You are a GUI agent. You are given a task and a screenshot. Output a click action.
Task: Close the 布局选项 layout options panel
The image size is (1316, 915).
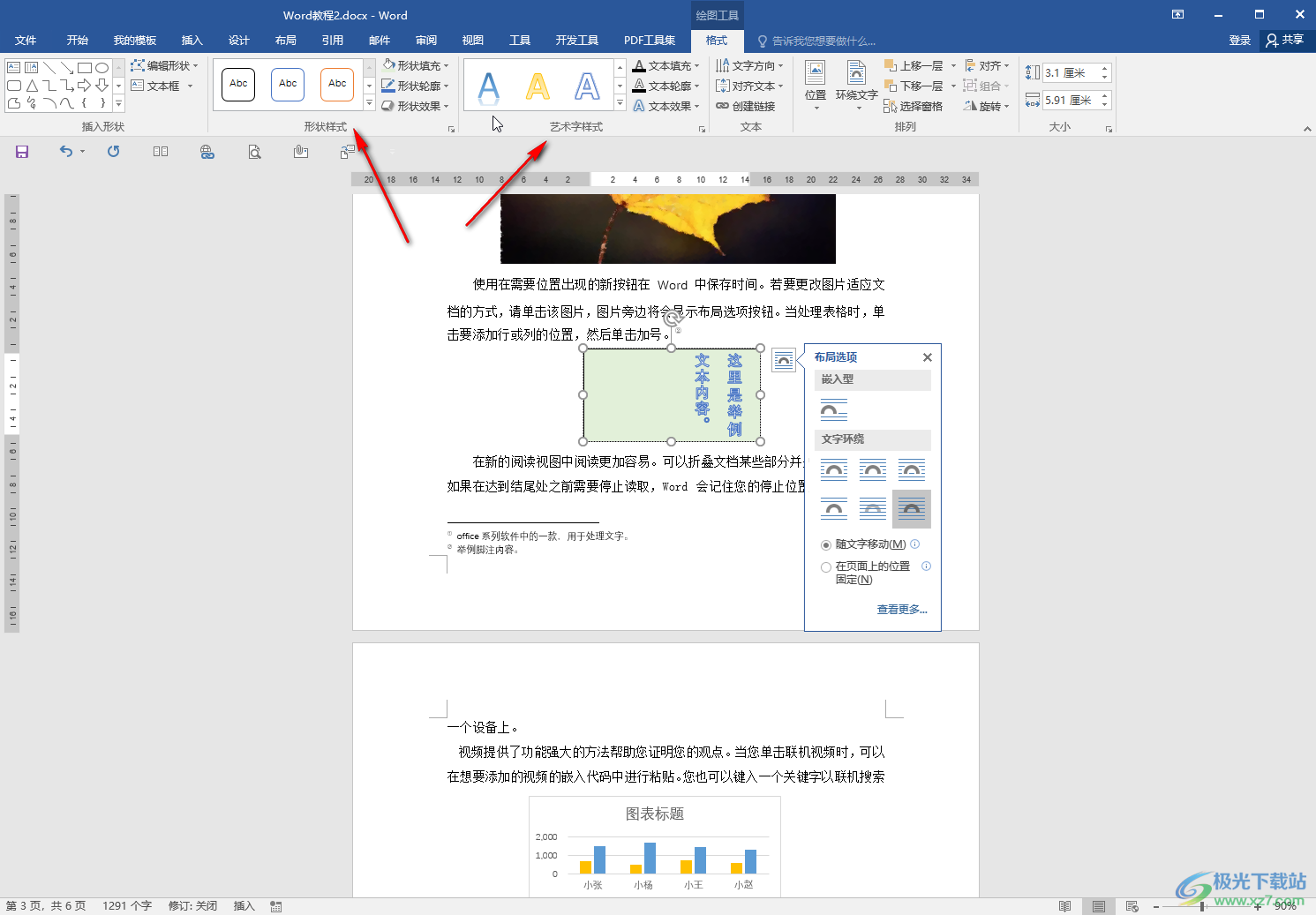coord(928,357)
